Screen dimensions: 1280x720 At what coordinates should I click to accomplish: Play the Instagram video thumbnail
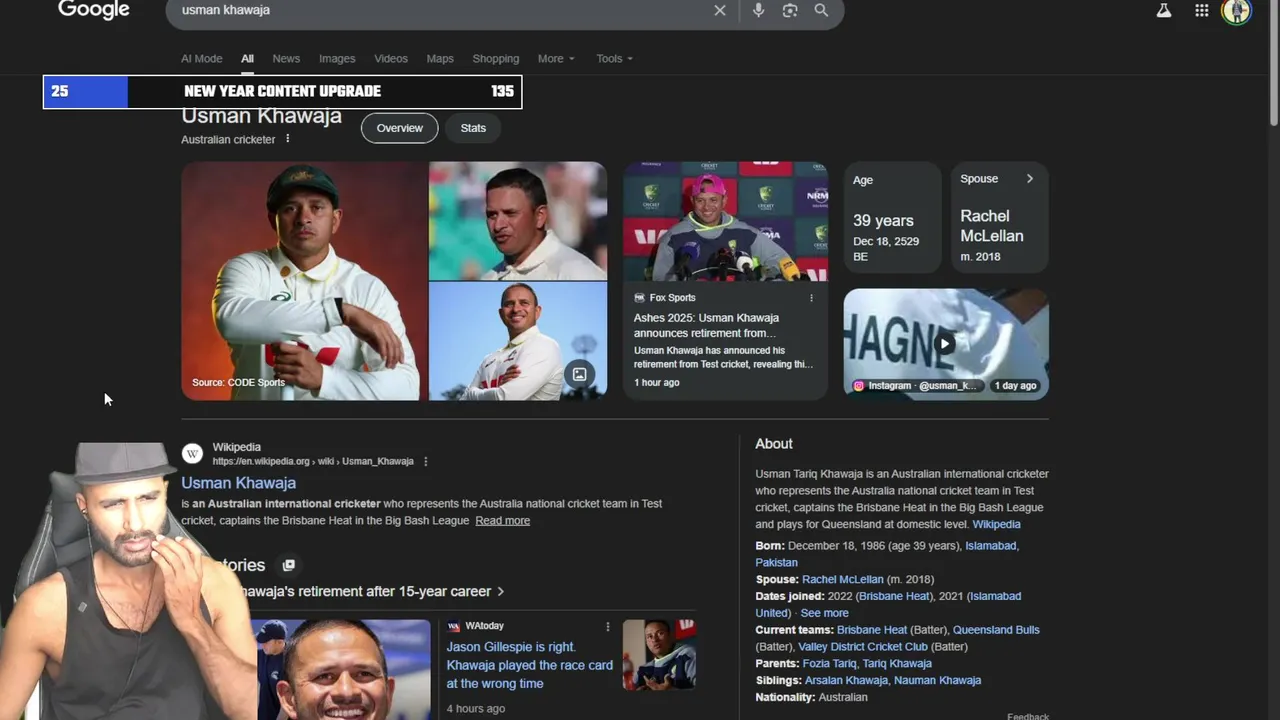click(x=945, y=344)
